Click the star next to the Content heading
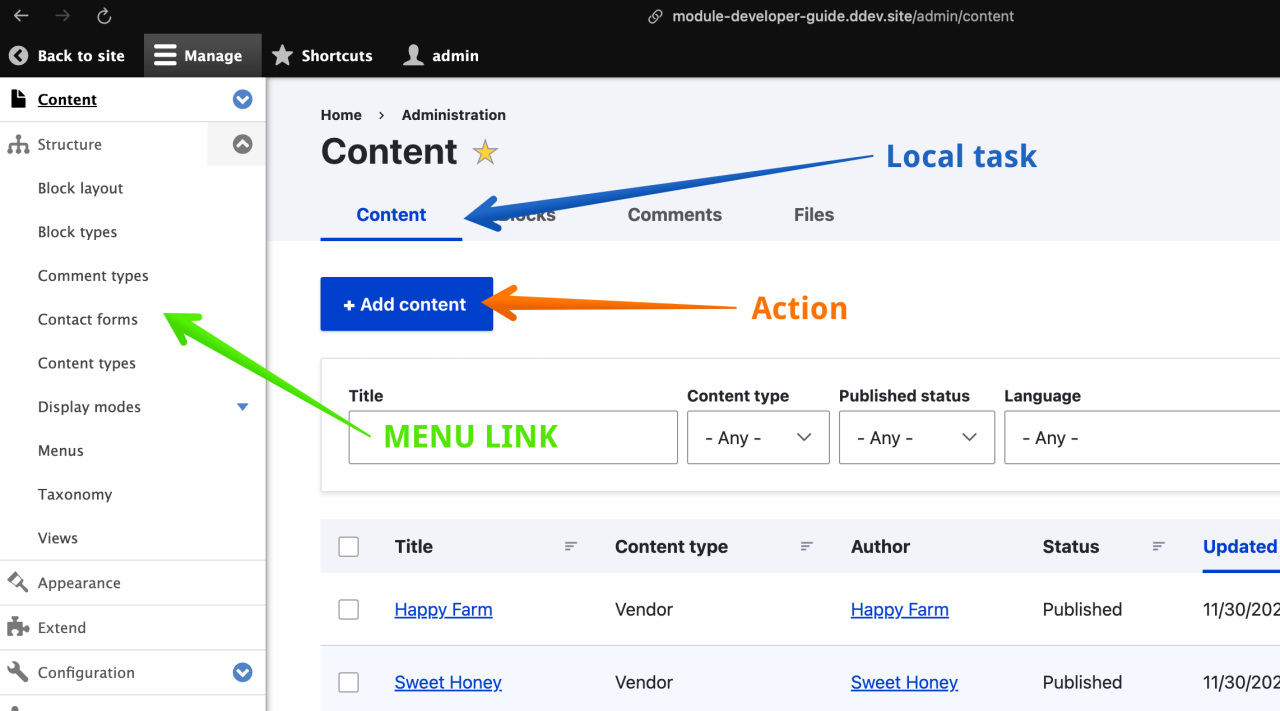Viewport: 1280px width, 711px height. click(x=484, y=152)
